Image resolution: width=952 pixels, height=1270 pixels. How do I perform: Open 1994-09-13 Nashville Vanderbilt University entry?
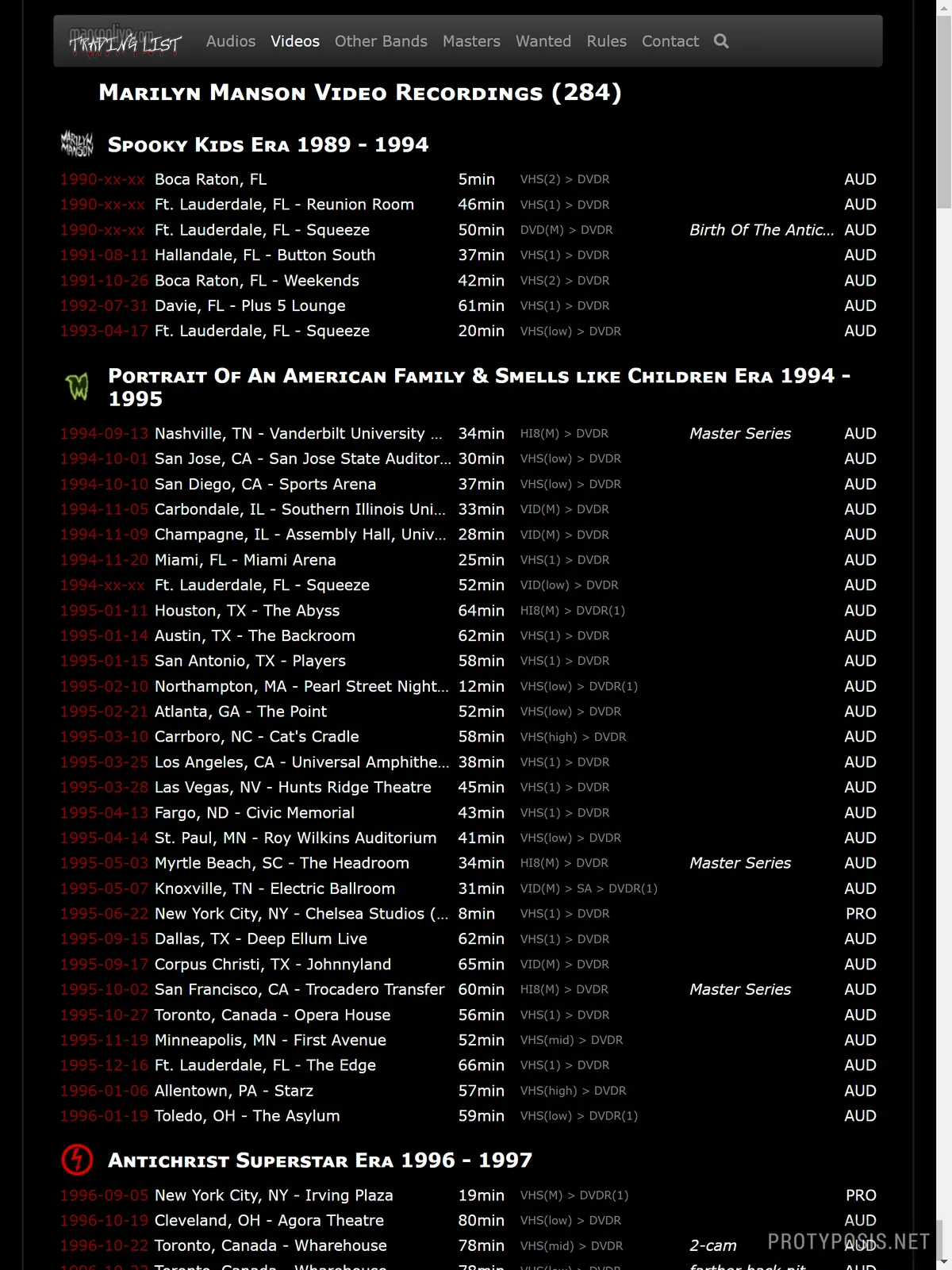pos(468,433)
